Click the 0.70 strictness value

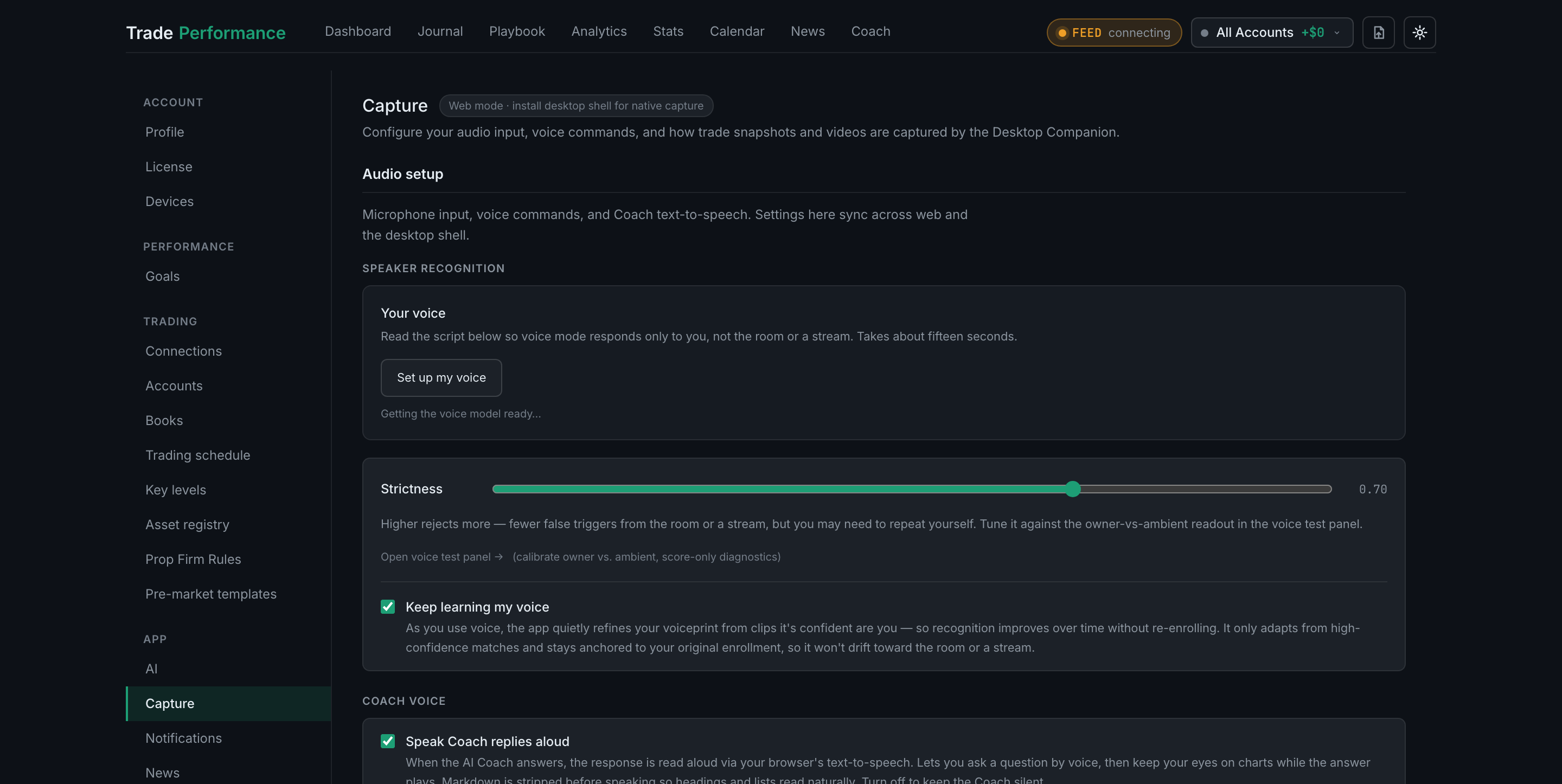pyautogui.click(x=1373, y=489)
